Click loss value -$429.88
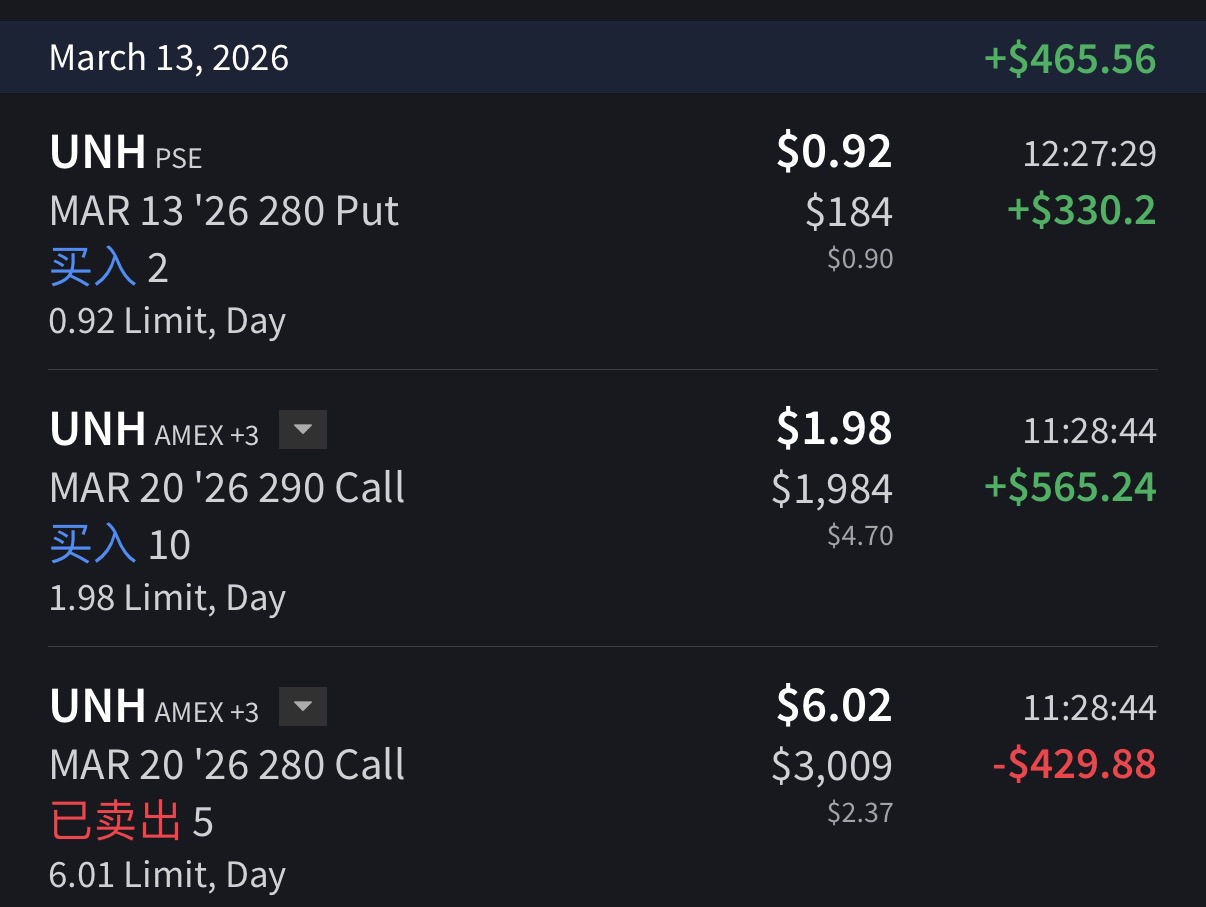 1074,765
